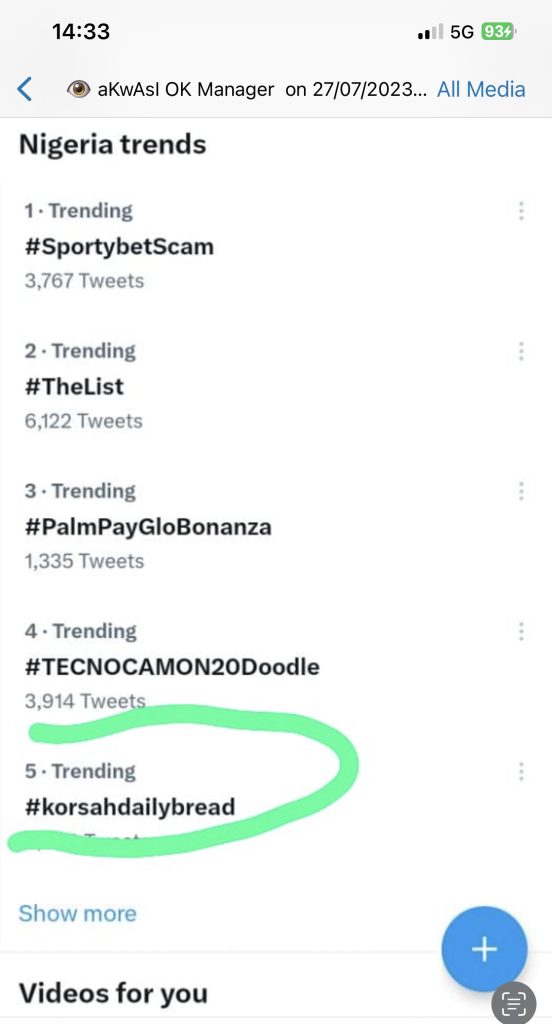
Task: Open options menu for #PalmPayGloBonanza trend
Action: click(x=521, y=491)
